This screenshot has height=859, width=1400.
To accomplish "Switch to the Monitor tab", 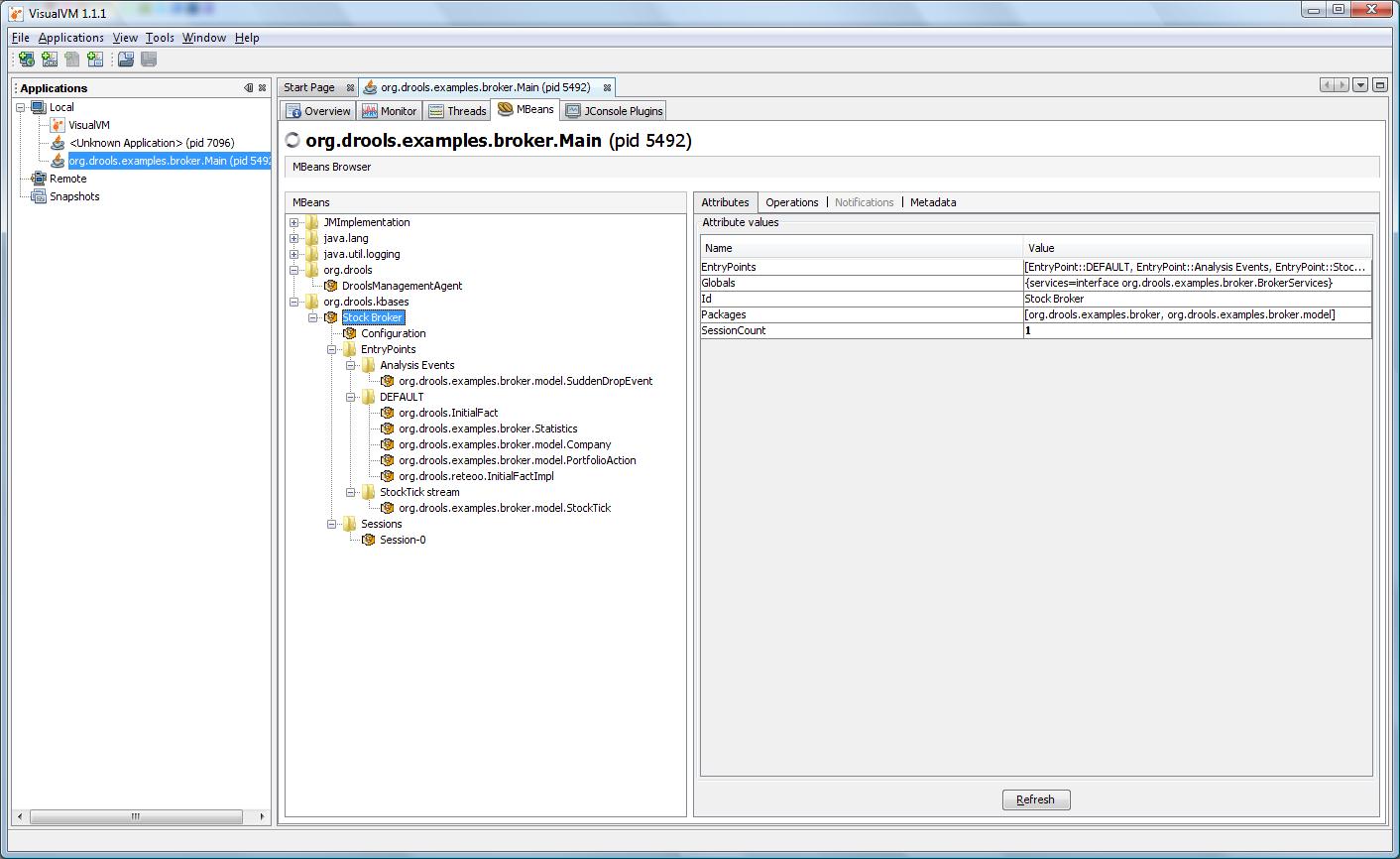I will point(390,111).
